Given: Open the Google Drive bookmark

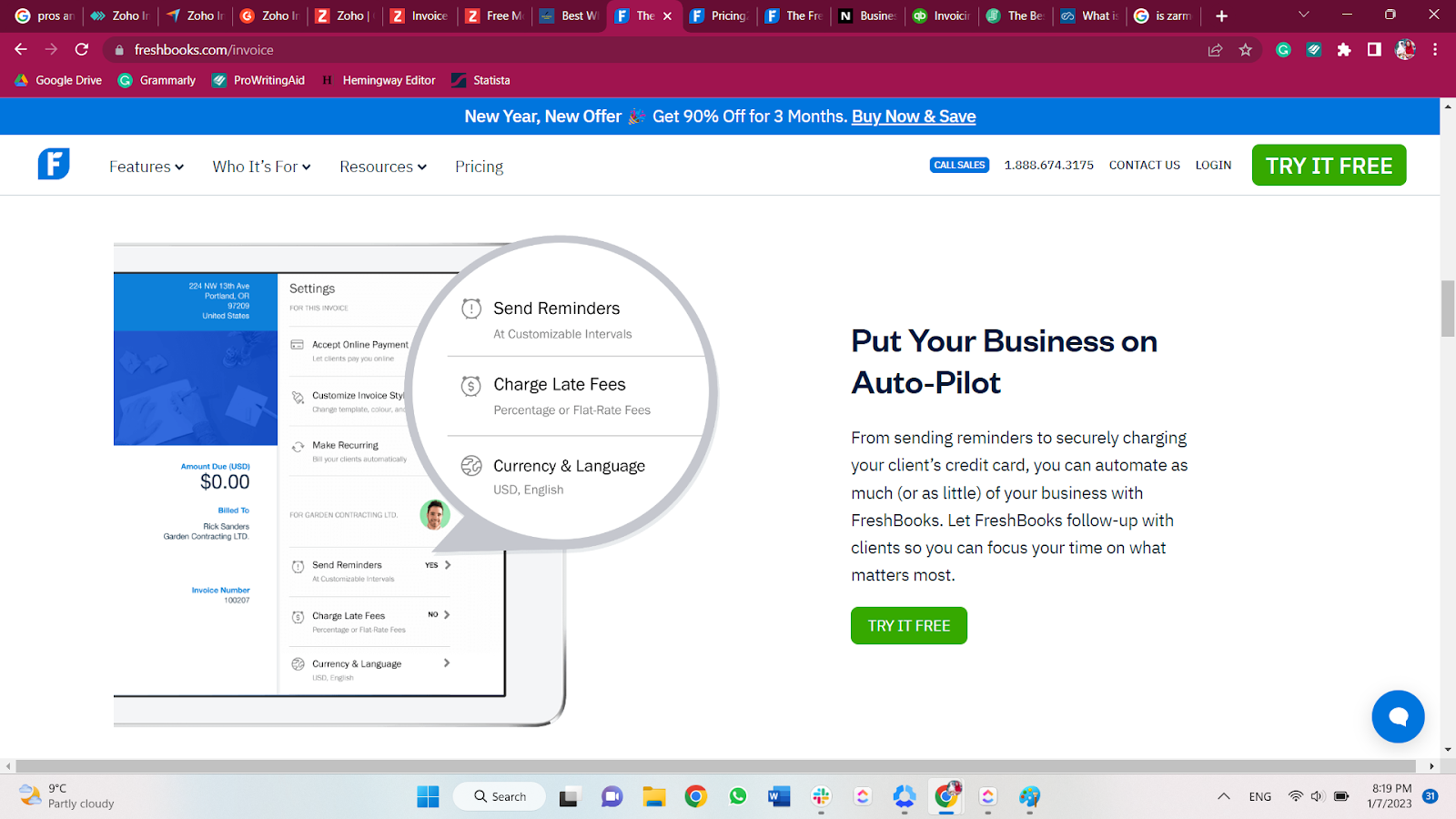Looking at the screenshot, I should 58,80.
